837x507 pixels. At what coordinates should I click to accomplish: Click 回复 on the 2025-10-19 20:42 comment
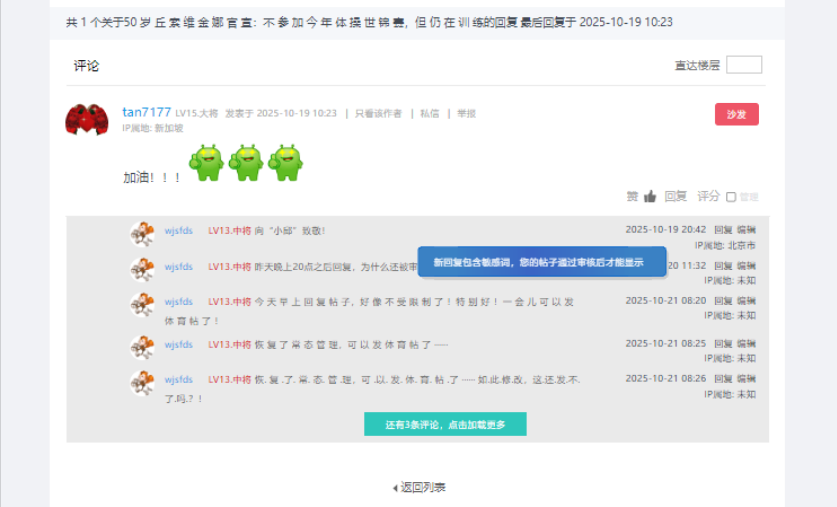click(723, 229)
